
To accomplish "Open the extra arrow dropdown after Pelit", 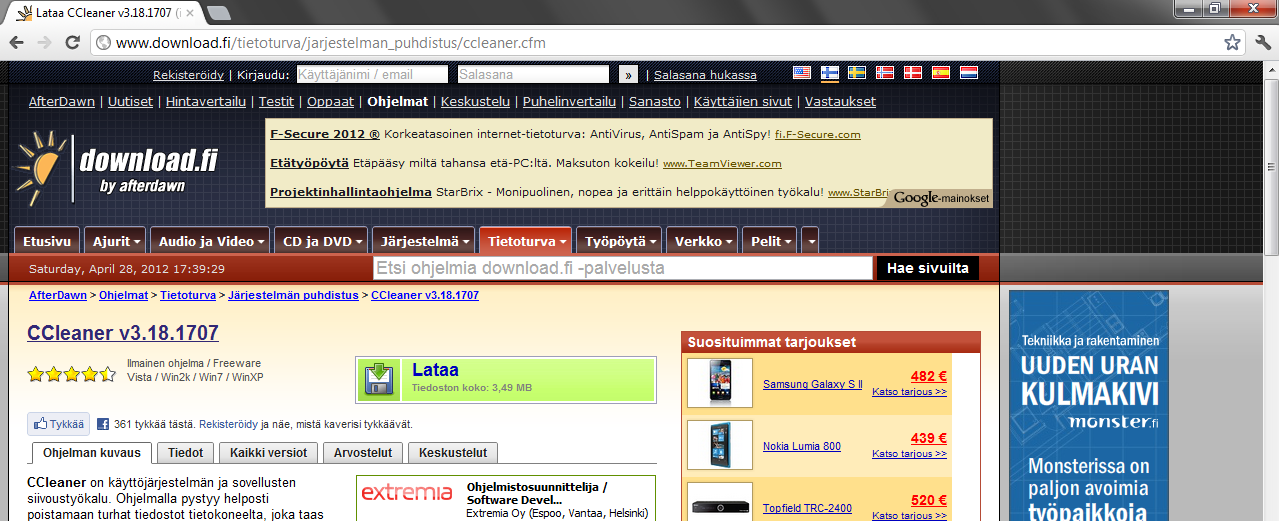I will click(810, 241).
